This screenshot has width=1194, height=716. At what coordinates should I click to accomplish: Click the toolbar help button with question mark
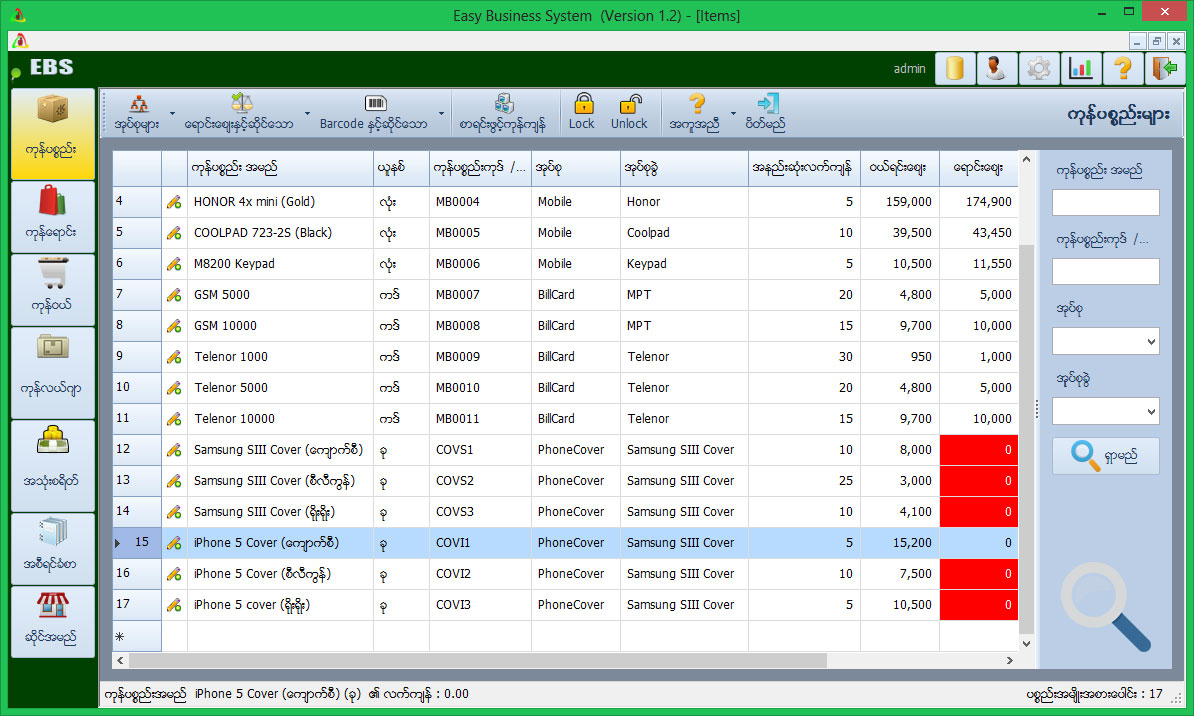point(694,112)
